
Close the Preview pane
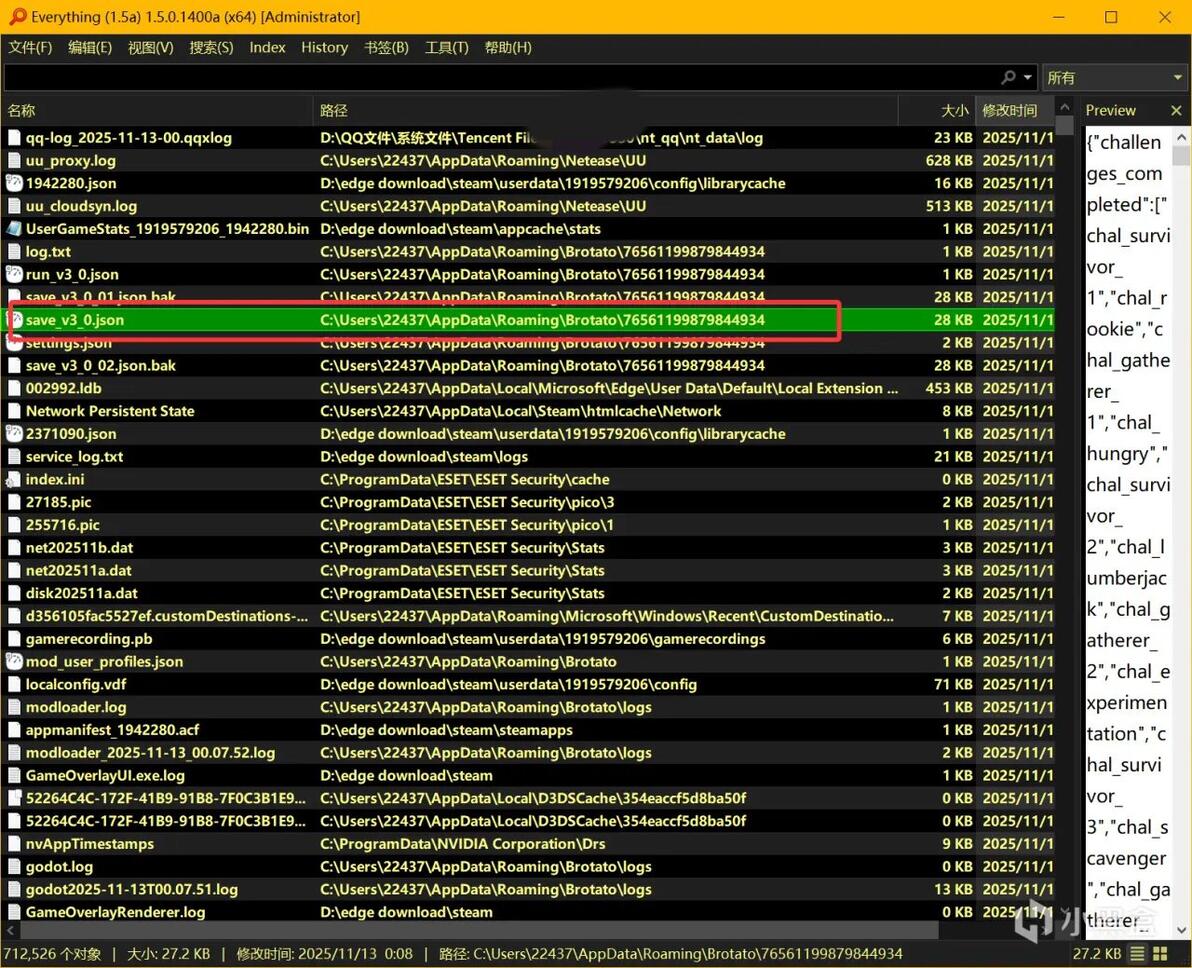[x=1176, y=111]
